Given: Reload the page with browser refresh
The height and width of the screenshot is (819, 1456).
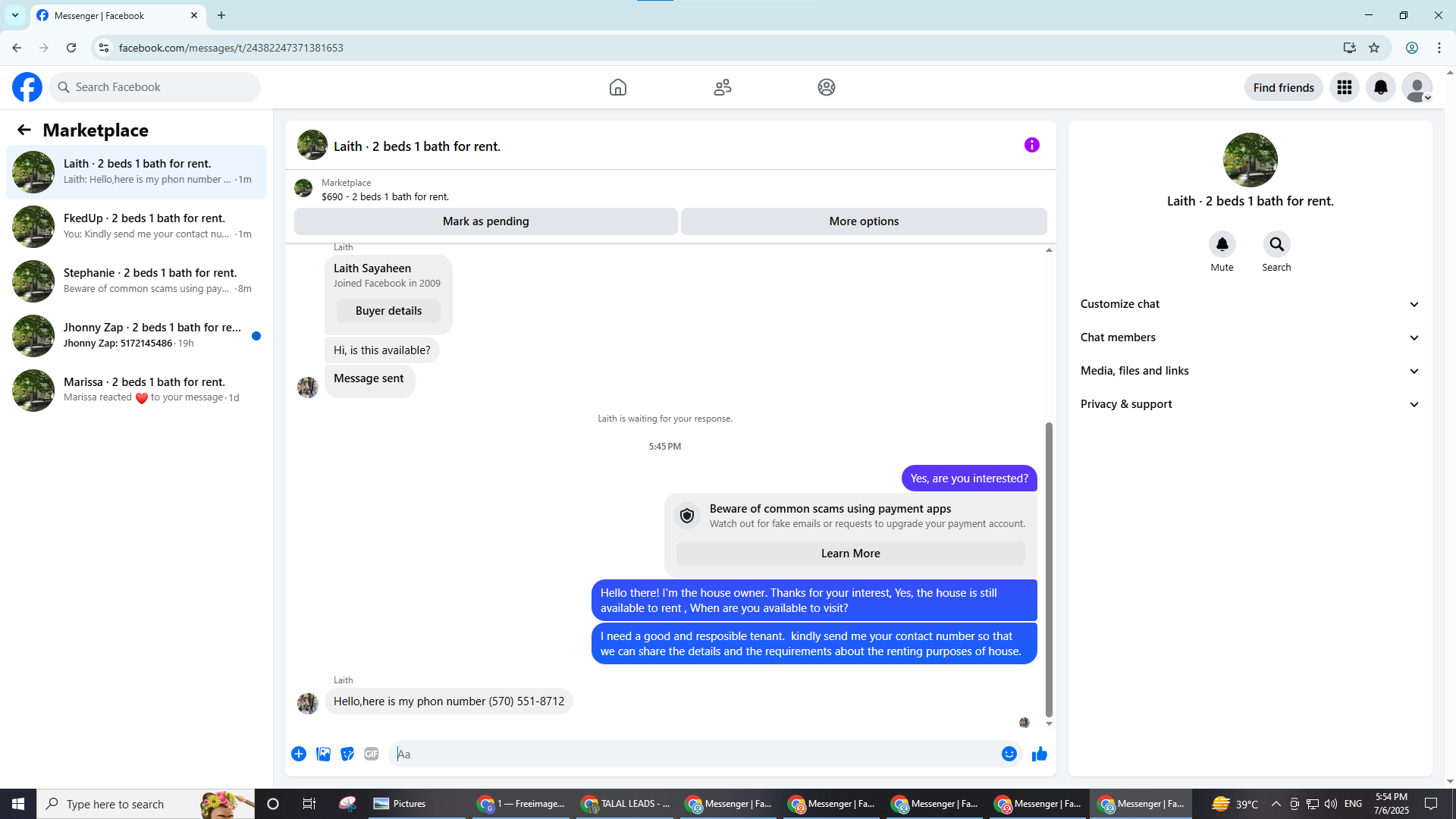Looking at the screenshot, I should coord(71,48).
